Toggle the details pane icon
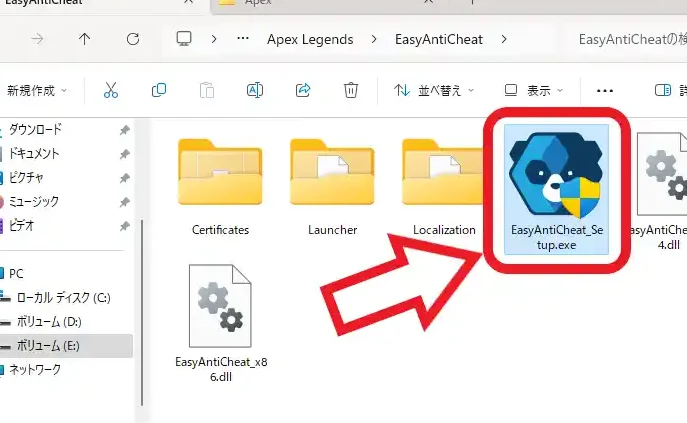Viewport: 687px width, 423px height. pyautogui.click(x=662, y=90)
